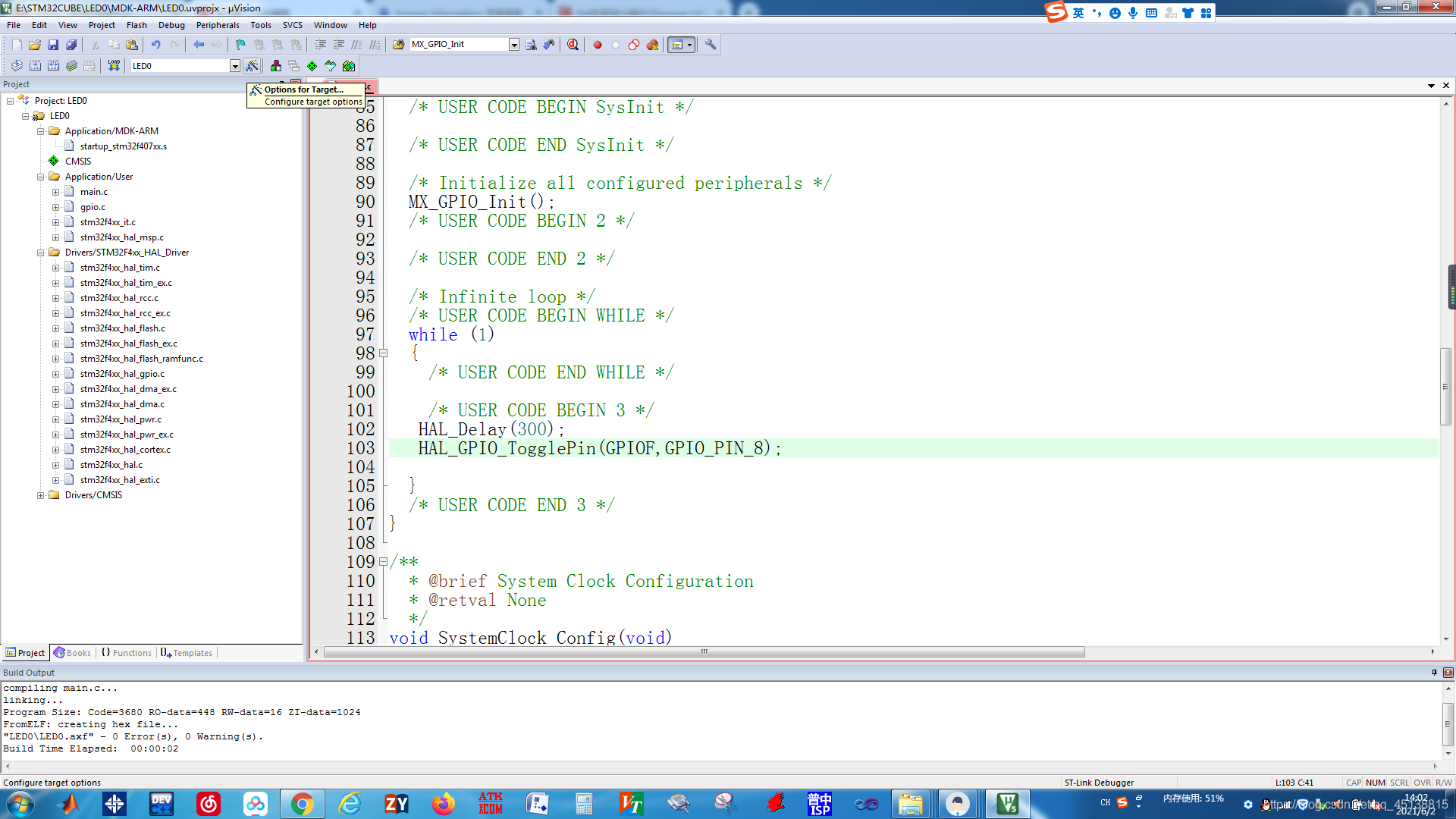1456x819 pixels.
Task: Open Options for Target wand icon
Action: pos(253,66)
